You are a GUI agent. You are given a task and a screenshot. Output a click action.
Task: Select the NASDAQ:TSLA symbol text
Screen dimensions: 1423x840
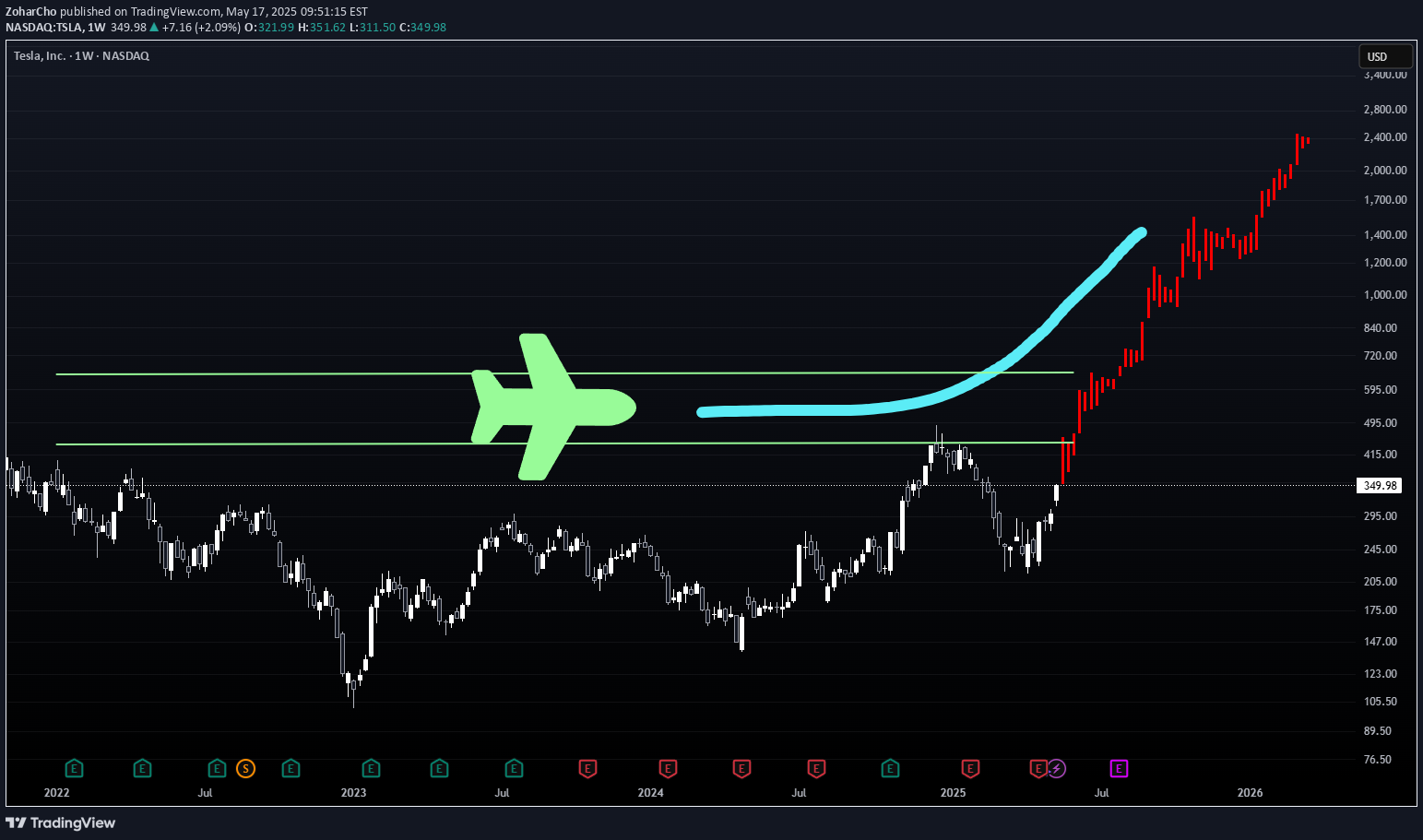click(x=43, y=27)
